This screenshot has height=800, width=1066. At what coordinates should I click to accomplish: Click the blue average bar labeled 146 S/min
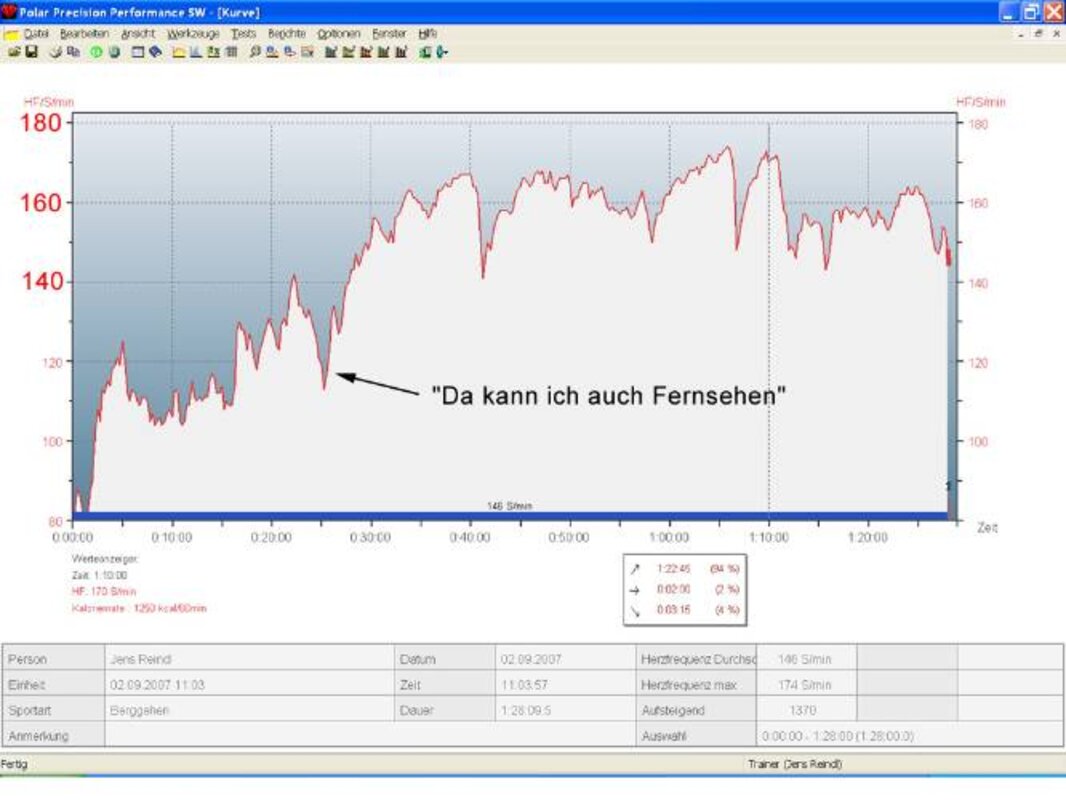click(510, 516)
